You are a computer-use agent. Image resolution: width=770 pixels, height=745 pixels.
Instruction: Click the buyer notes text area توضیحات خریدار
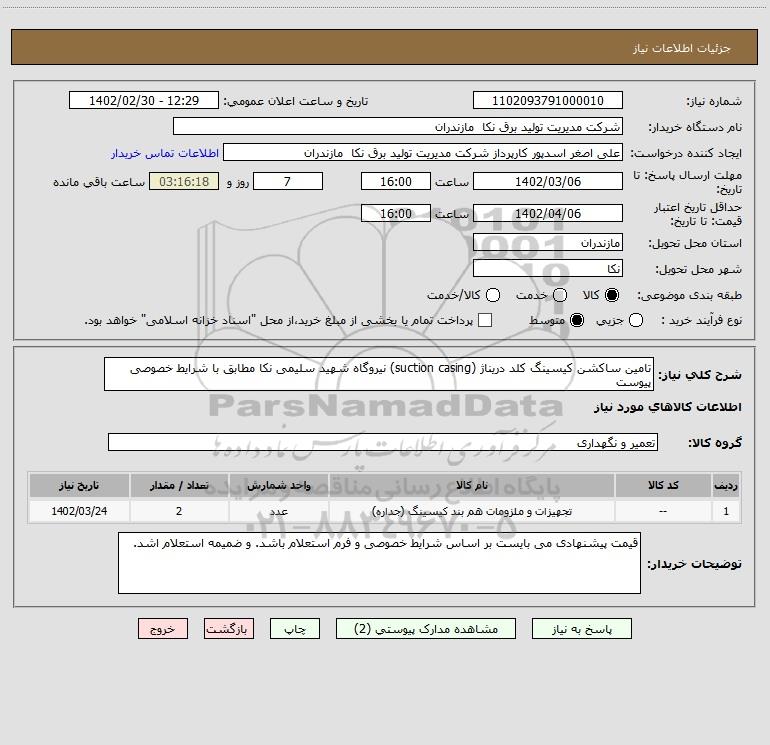[379, 563]
